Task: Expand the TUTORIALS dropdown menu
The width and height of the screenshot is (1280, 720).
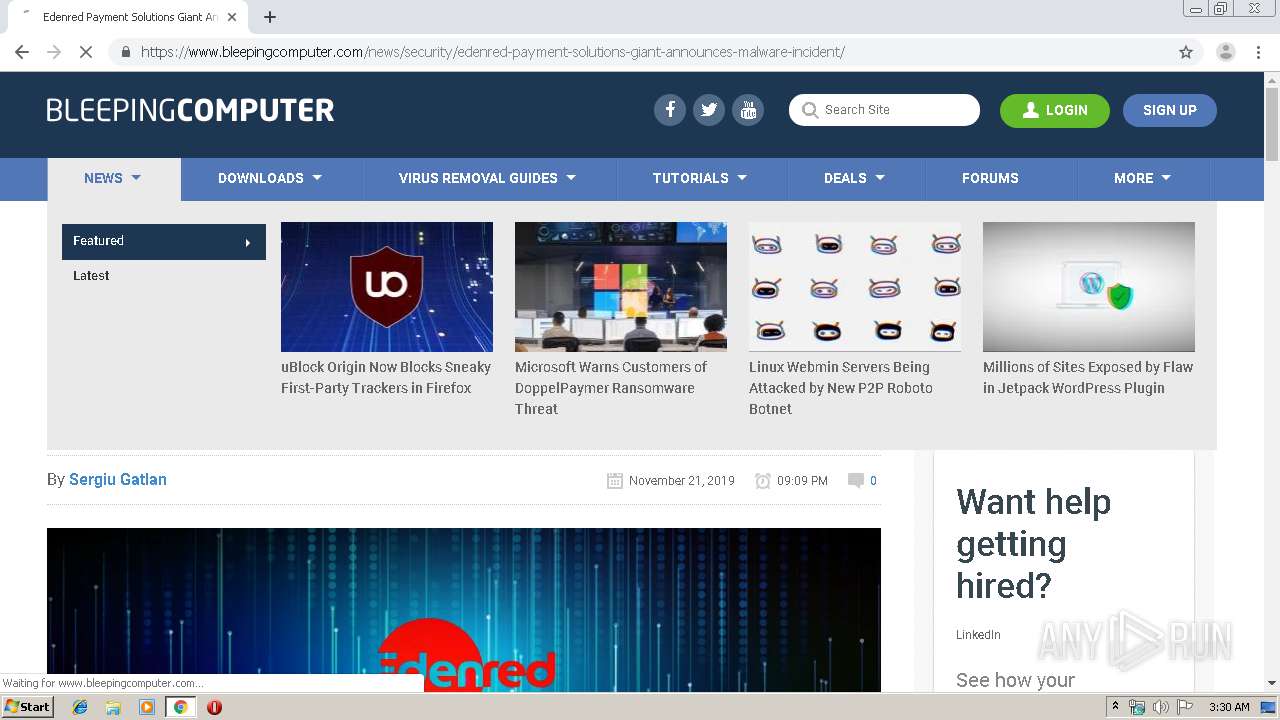Action: click(x=700, y=178)
